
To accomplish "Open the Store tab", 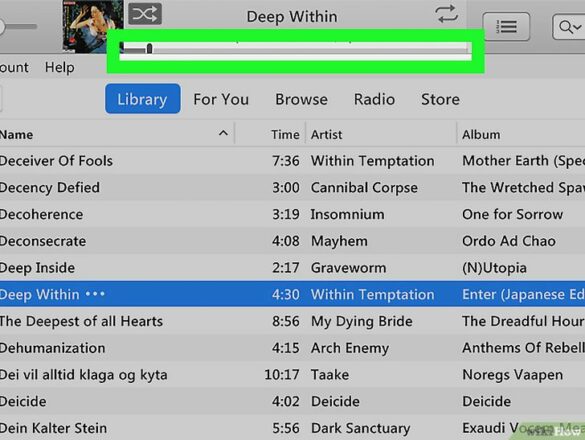I will (x=440, y=99).
